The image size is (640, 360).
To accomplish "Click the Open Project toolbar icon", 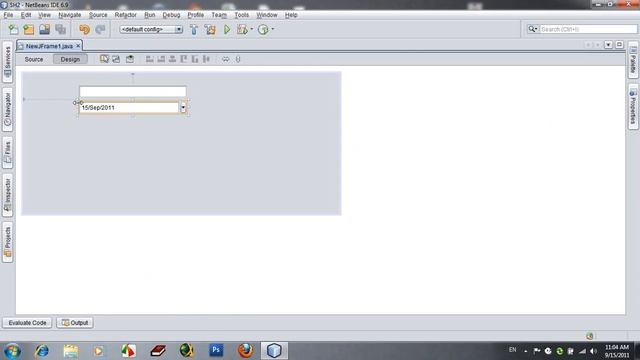I will (44, 29).
